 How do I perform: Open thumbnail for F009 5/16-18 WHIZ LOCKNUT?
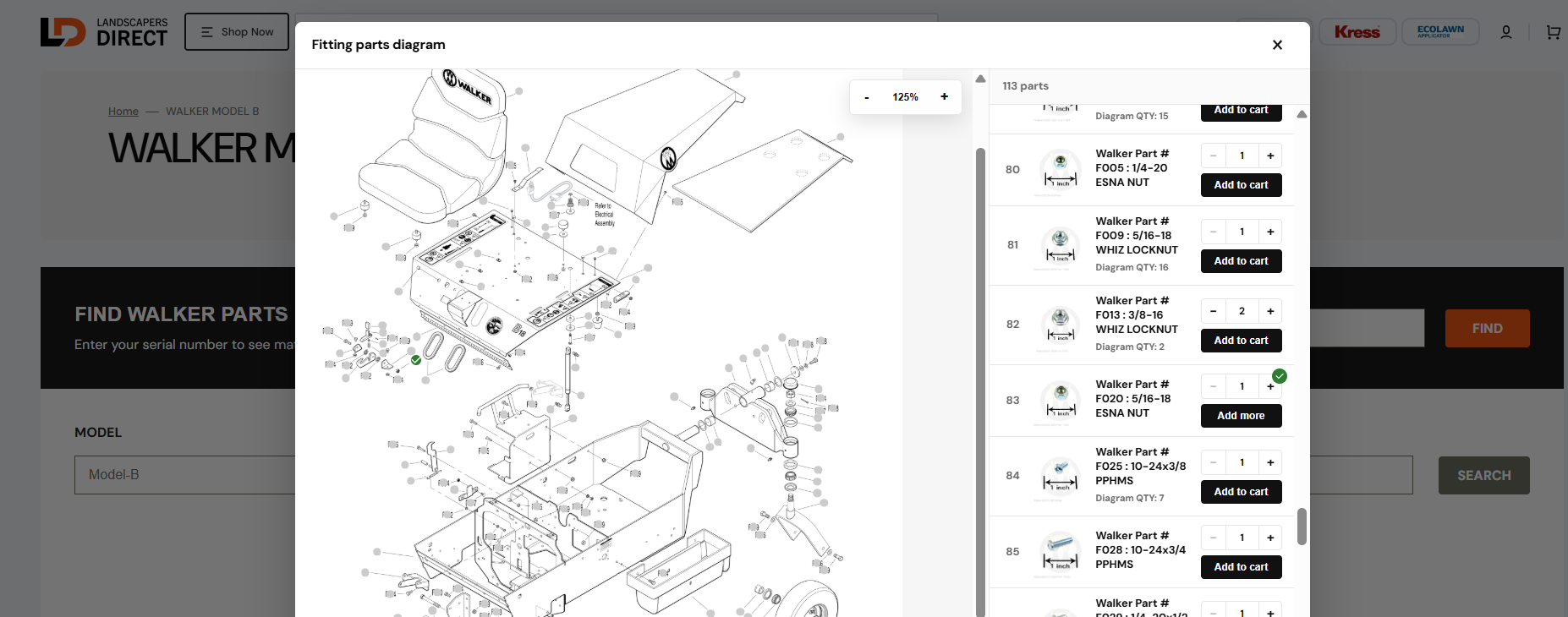pos(1060,245)
